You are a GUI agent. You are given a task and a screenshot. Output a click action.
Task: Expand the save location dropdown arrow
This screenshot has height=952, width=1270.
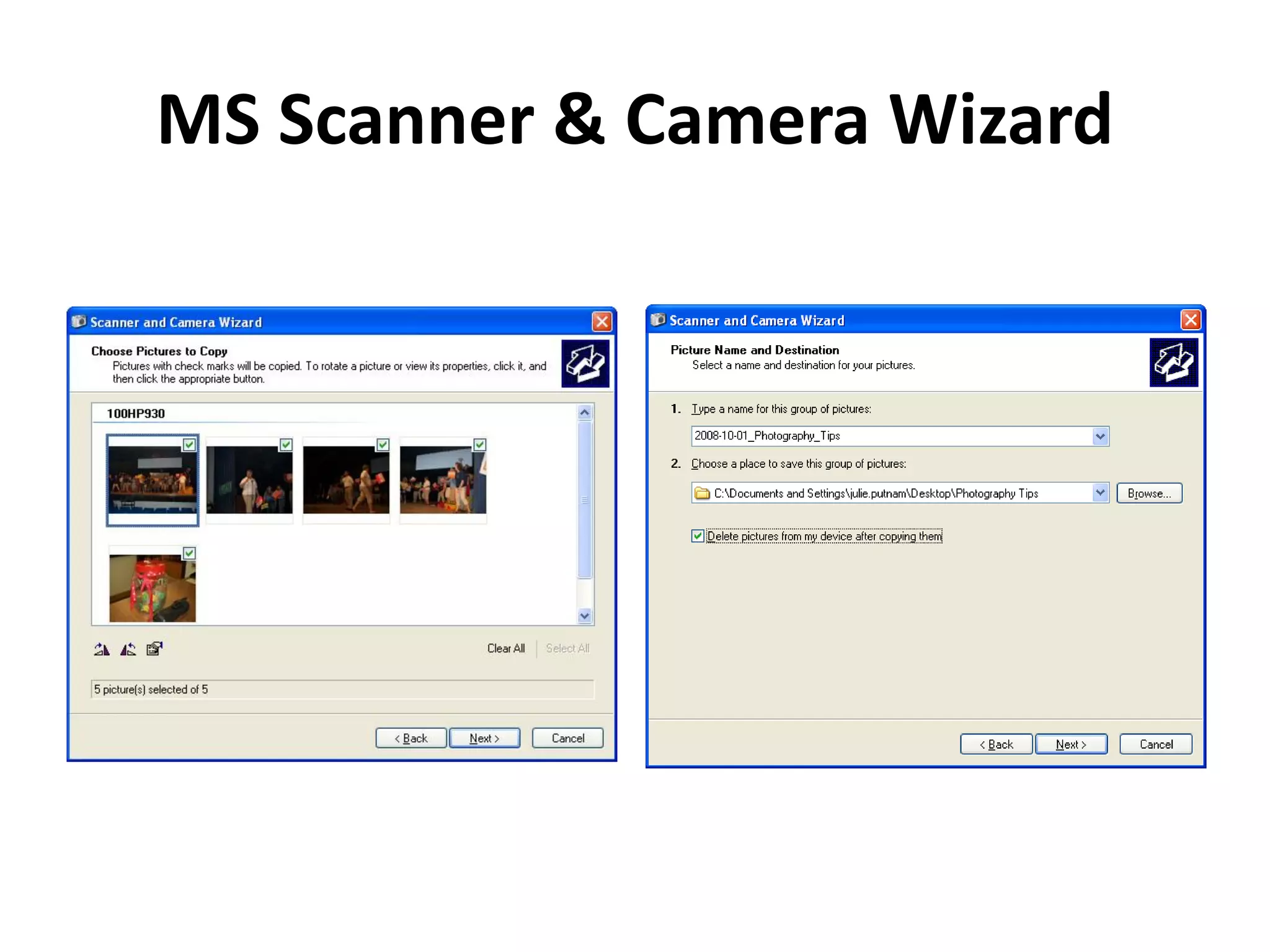point(1100,493)
